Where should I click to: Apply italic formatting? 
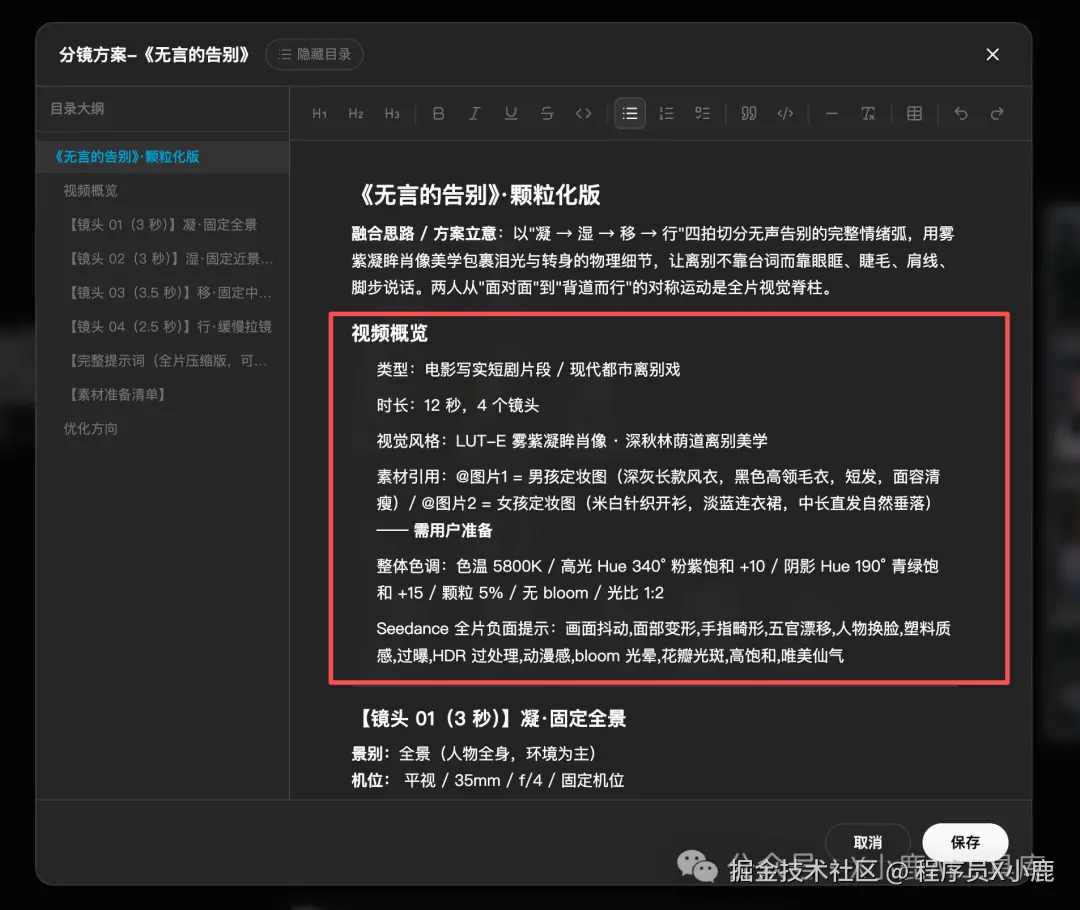coord(475,114)
